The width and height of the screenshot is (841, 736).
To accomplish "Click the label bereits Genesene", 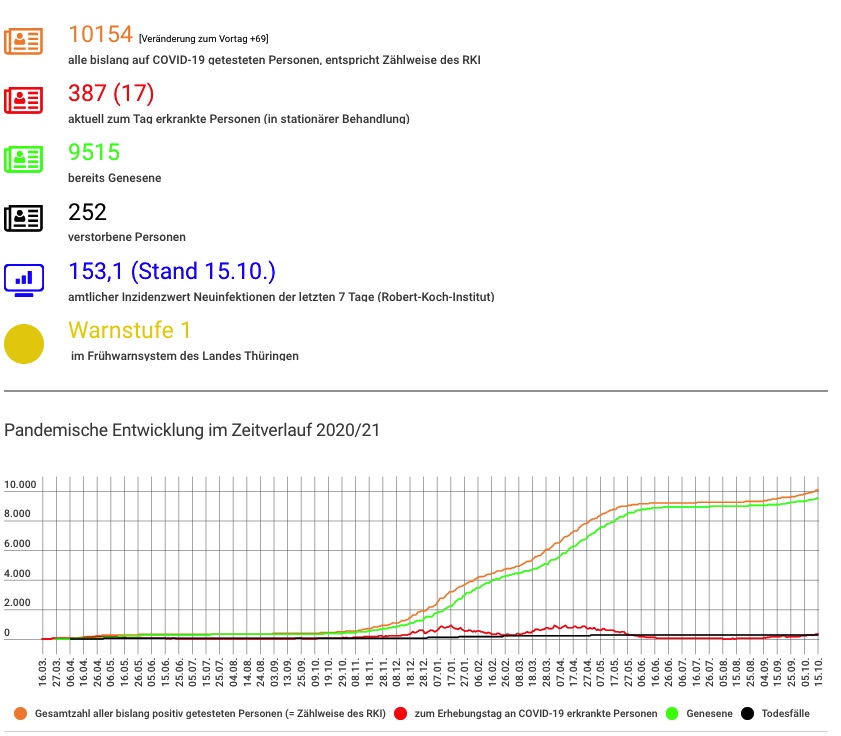I will point(114,178).
